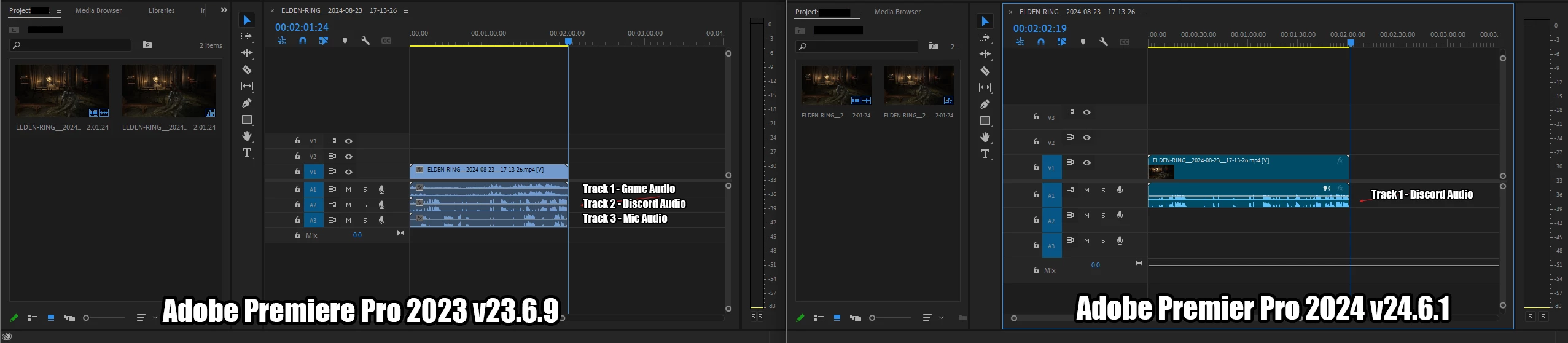The image size is (1568, 343).
Task: Add a marker in the 2024 timeline
Action: click(x=1083, y=42)
